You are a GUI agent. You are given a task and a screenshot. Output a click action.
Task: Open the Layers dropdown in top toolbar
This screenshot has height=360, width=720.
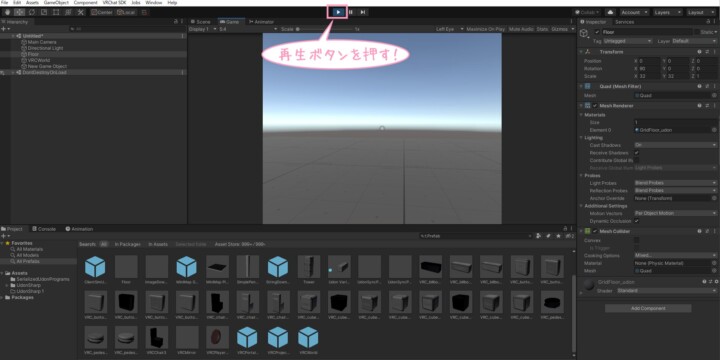click(667, 12)
